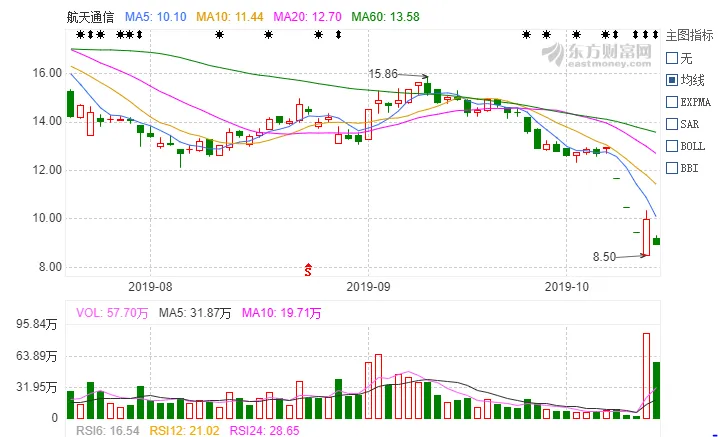
Task: Click the VOL: 57.70万 volume label
Action: click(x=112, y=313)
